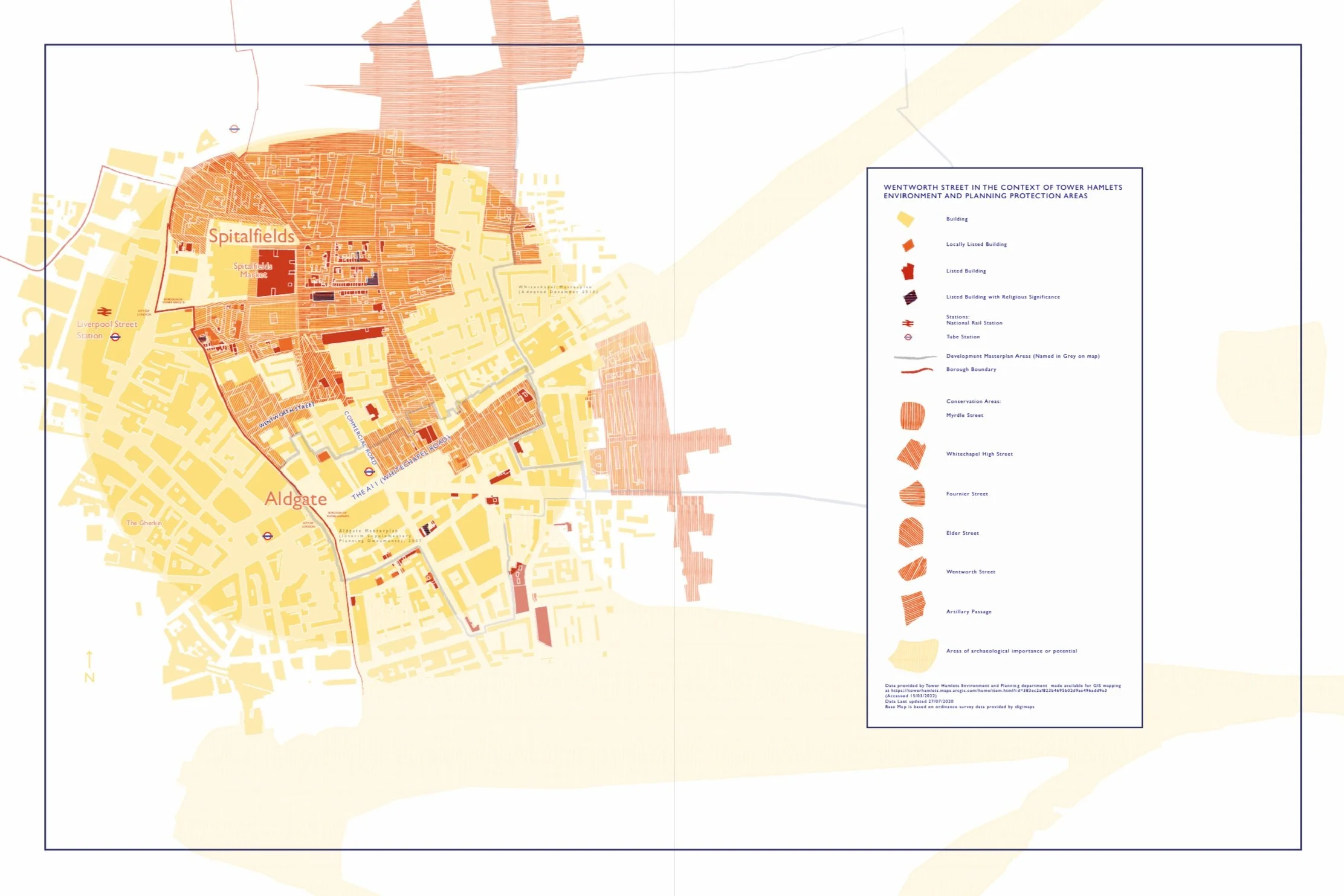Click the tube roundel below the Aldgate label
Viewport: 1344px width, 896px height.
[x=268, y=536]
